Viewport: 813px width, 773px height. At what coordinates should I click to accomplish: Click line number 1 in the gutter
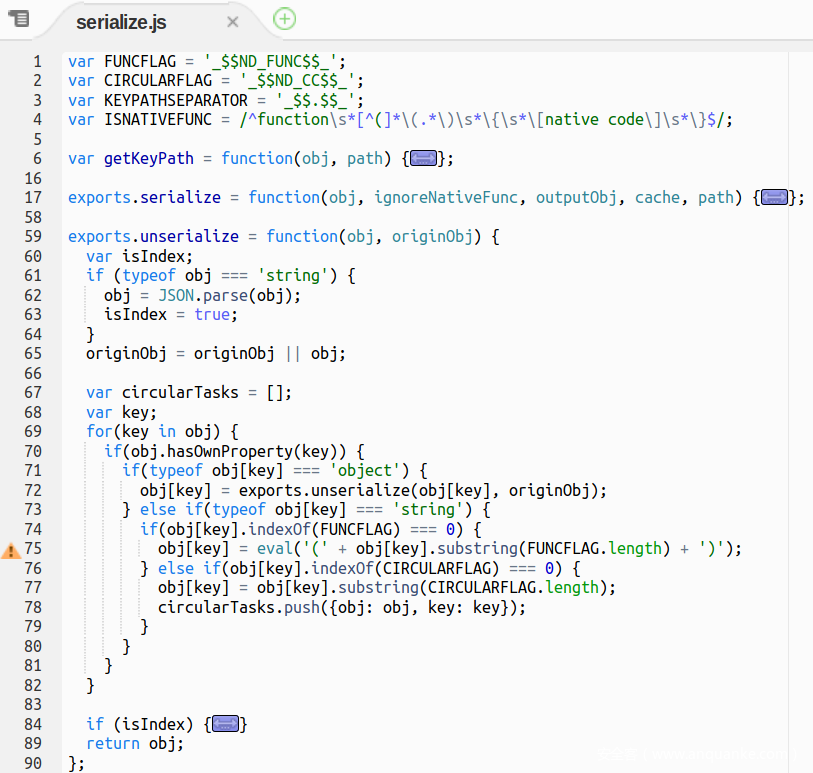click(x=38, y=61)
